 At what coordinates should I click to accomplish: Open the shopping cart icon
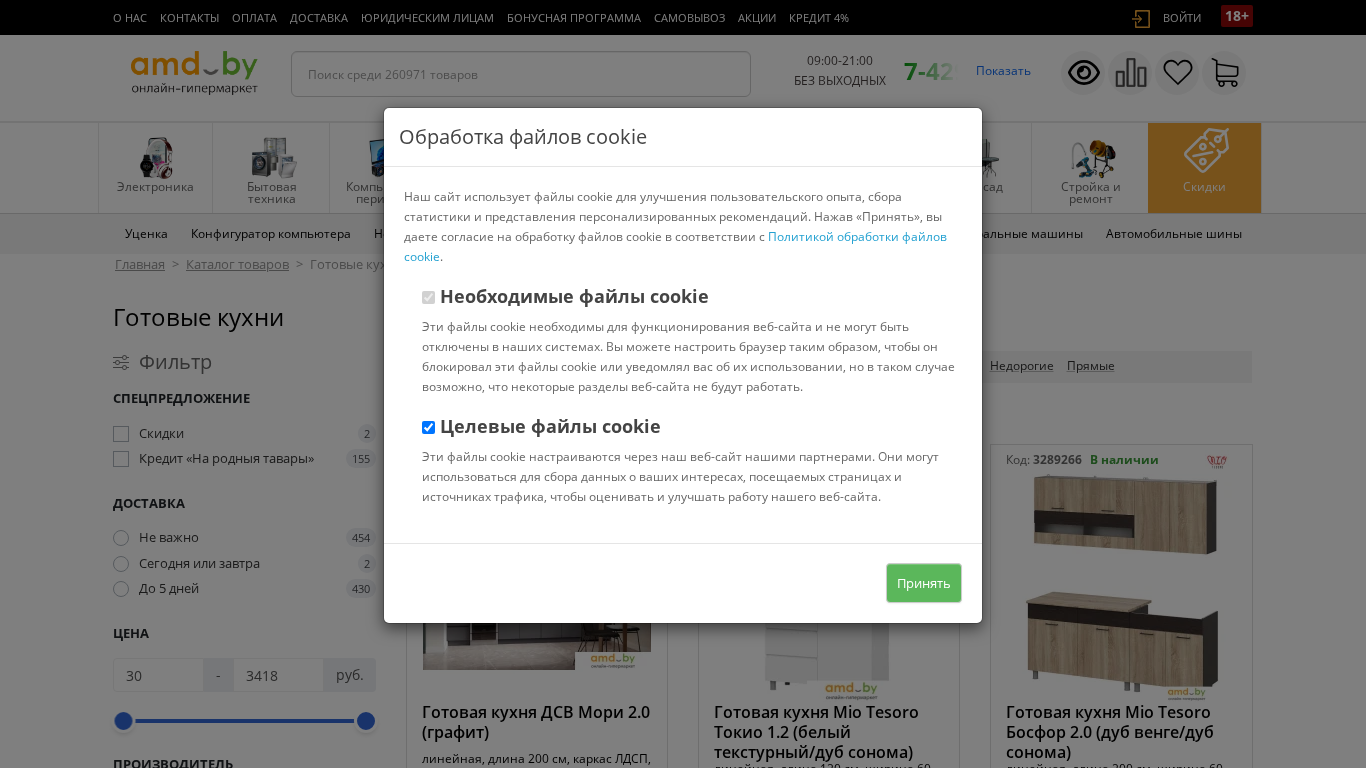point(1224,73)
